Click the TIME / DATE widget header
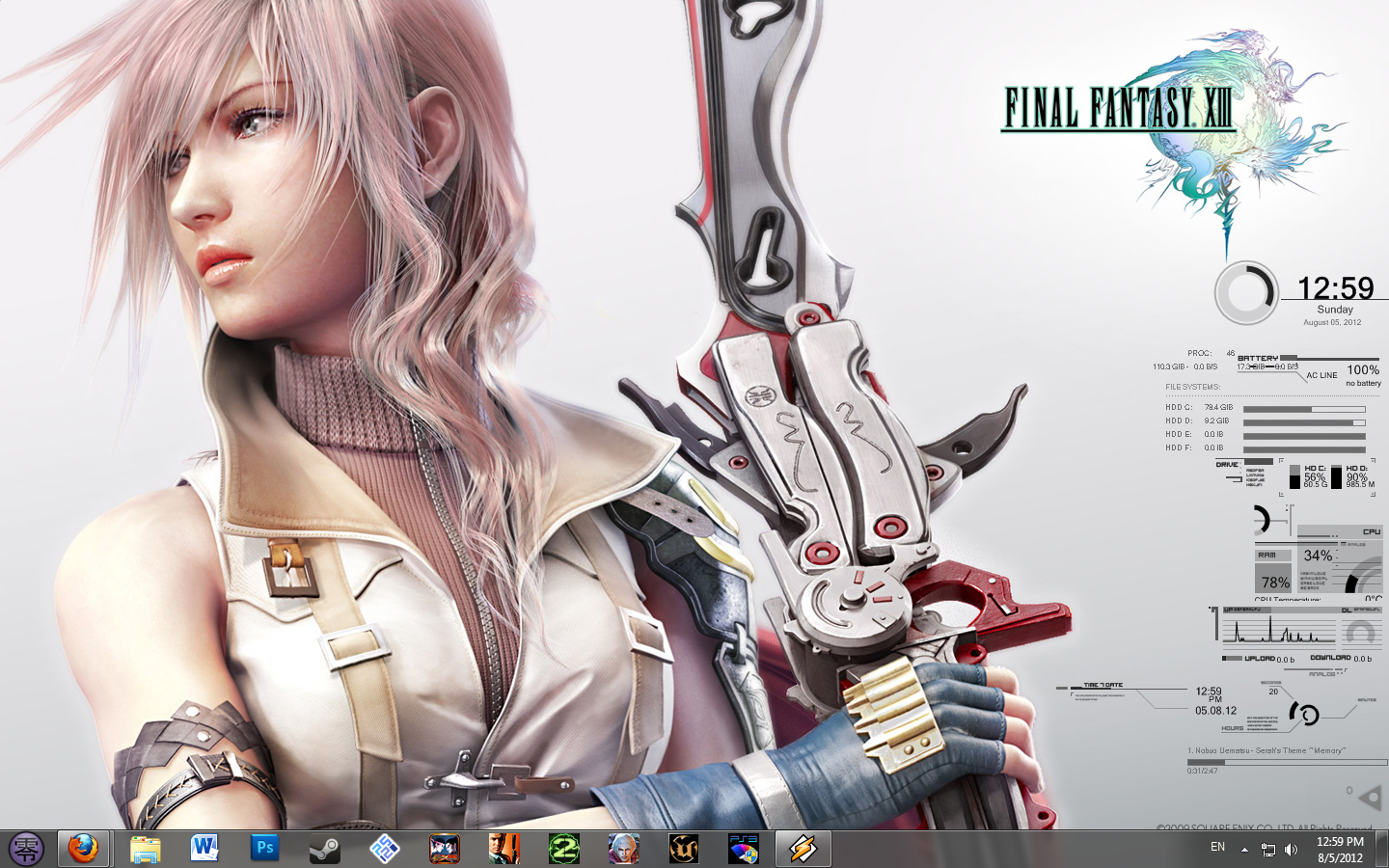Image resolution: width=1389 pixels, height=868 pixels. tap(1103, 685)
